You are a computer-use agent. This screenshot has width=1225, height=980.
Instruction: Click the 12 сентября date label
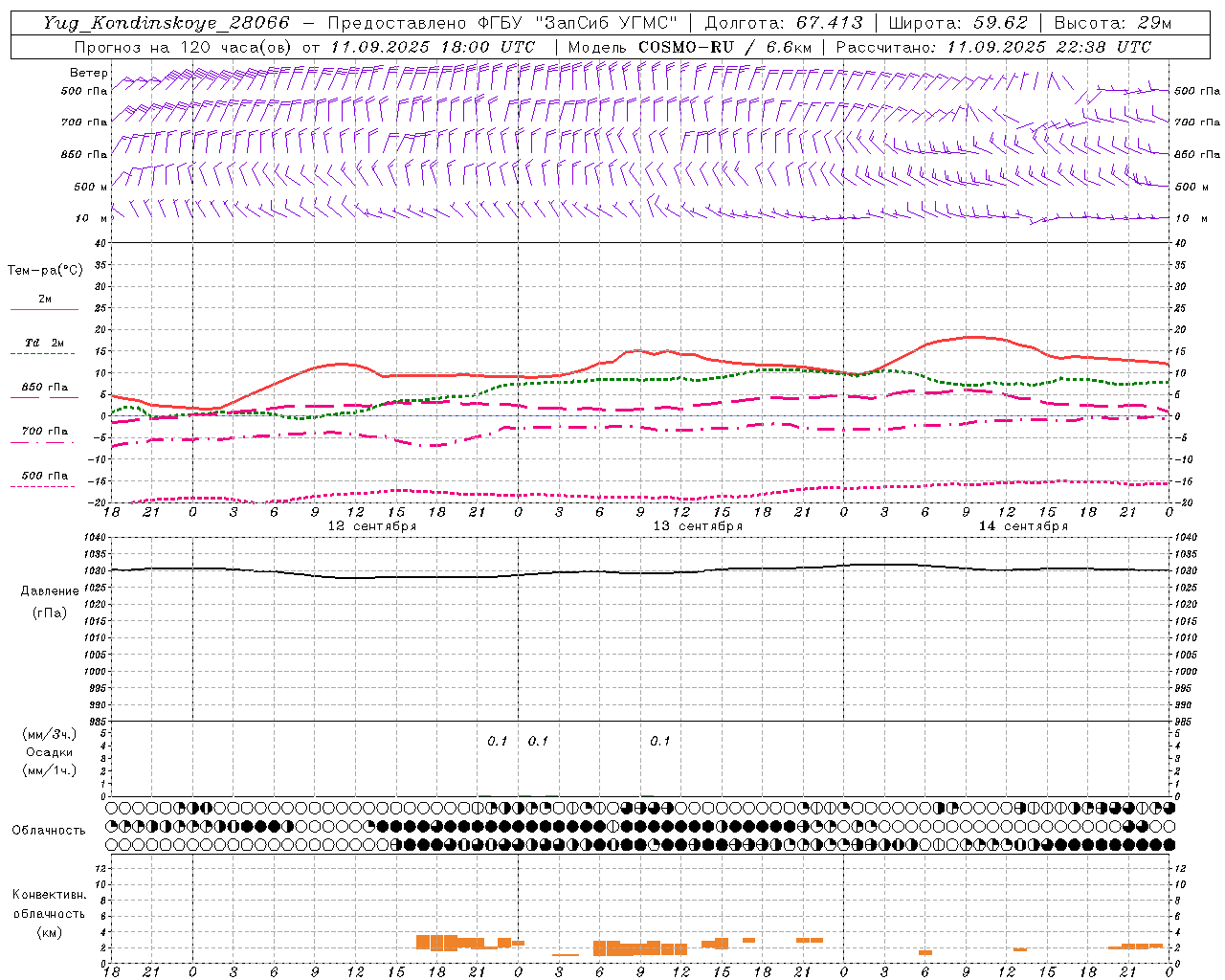coord(372,525)
